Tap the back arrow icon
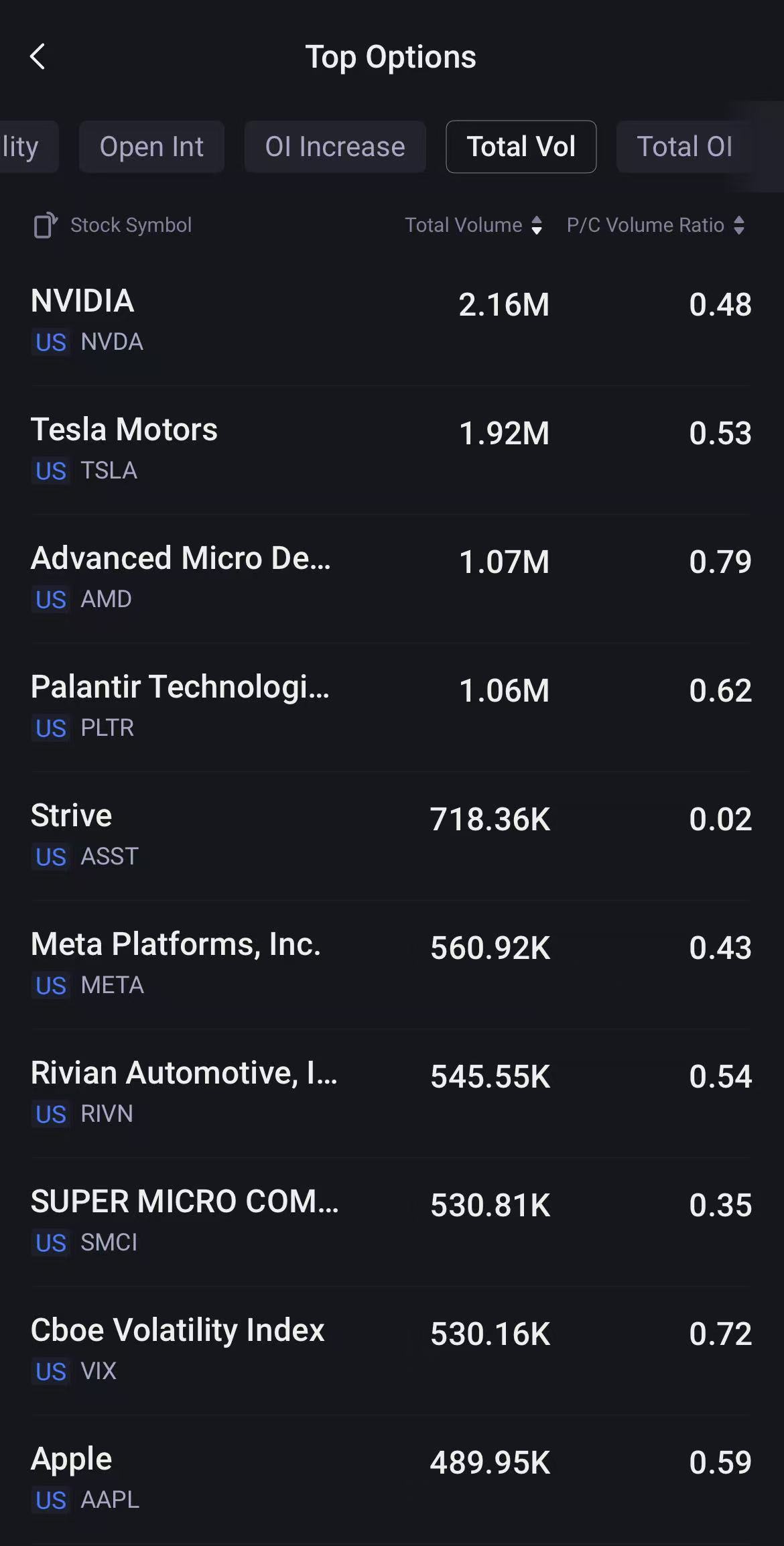 point(38,57)
